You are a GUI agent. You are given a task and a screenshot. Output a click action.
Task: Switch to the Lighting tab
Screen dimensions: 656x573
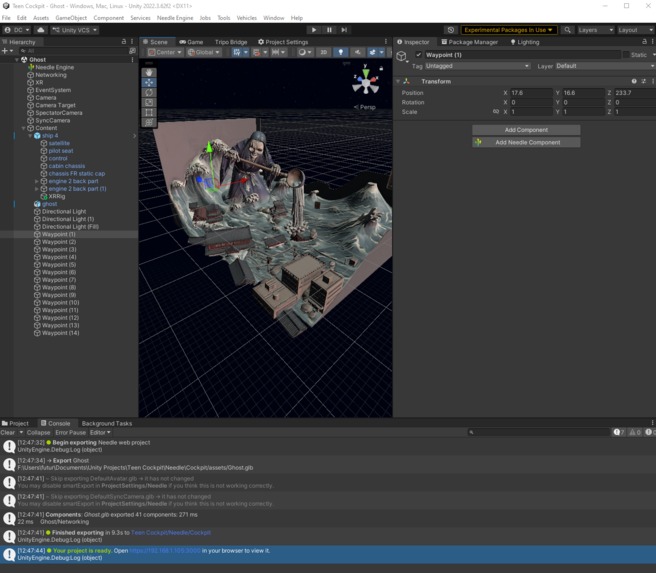525,42
